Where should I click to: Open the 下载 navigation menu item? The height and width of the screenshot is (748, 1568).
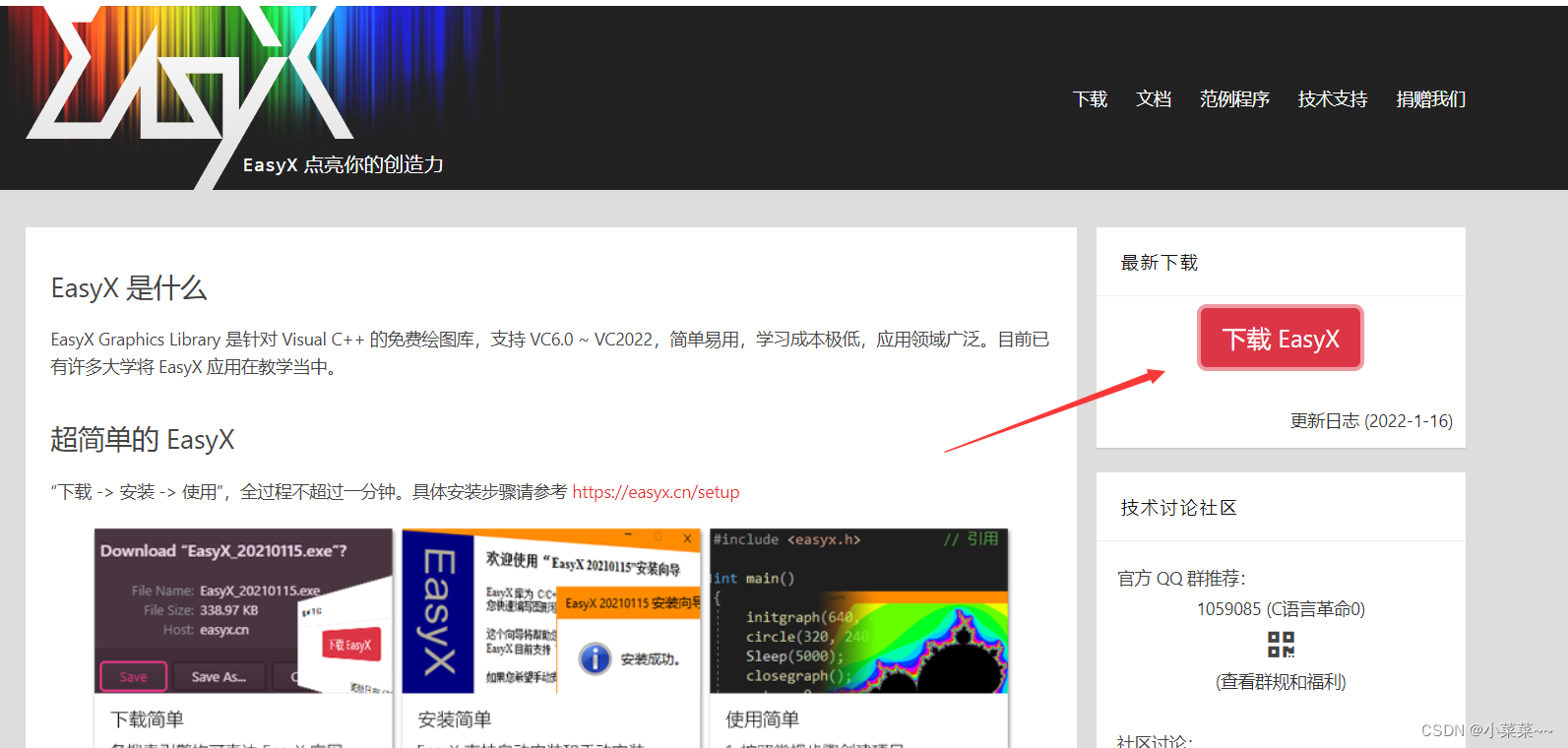pos(1090,99)
